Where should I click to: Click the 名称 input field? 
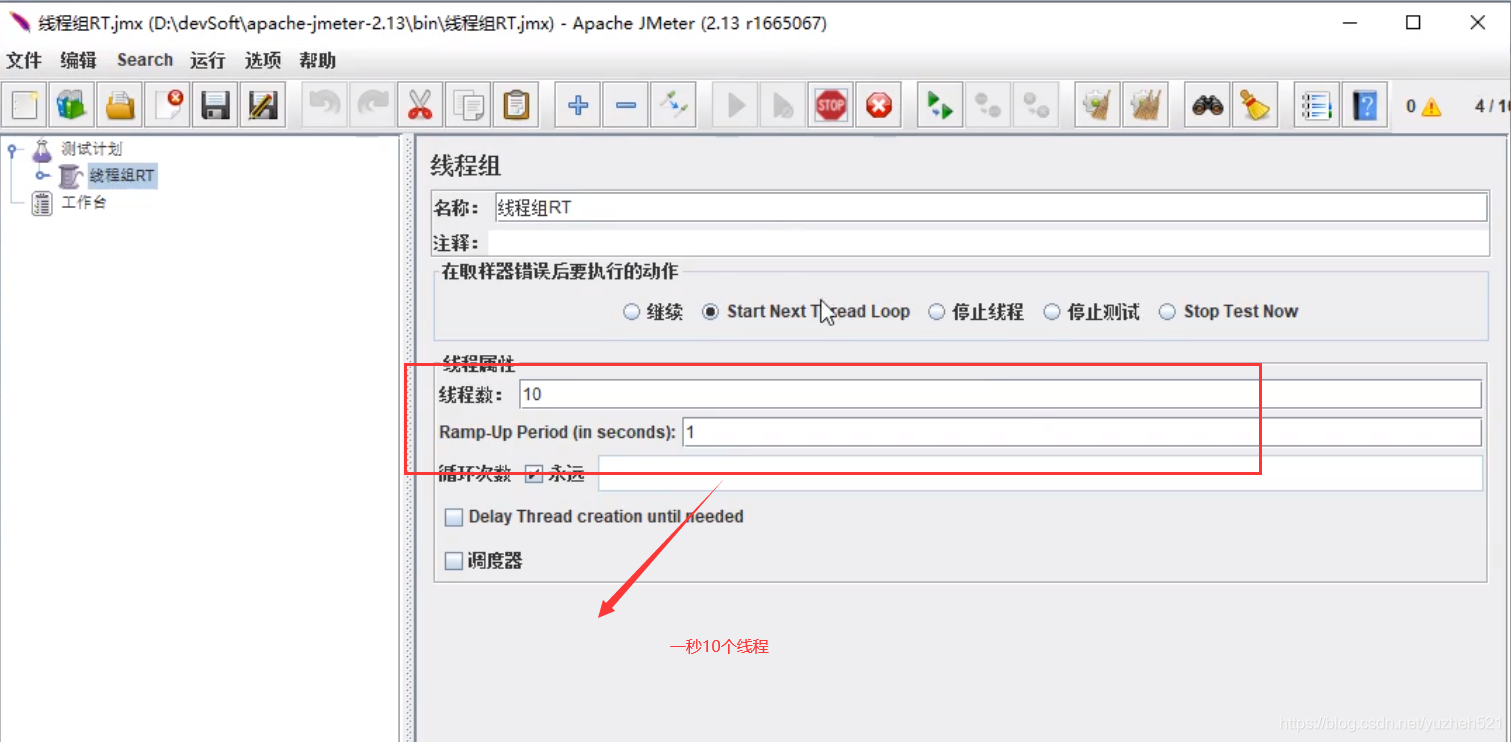click(x=991, y=207)
